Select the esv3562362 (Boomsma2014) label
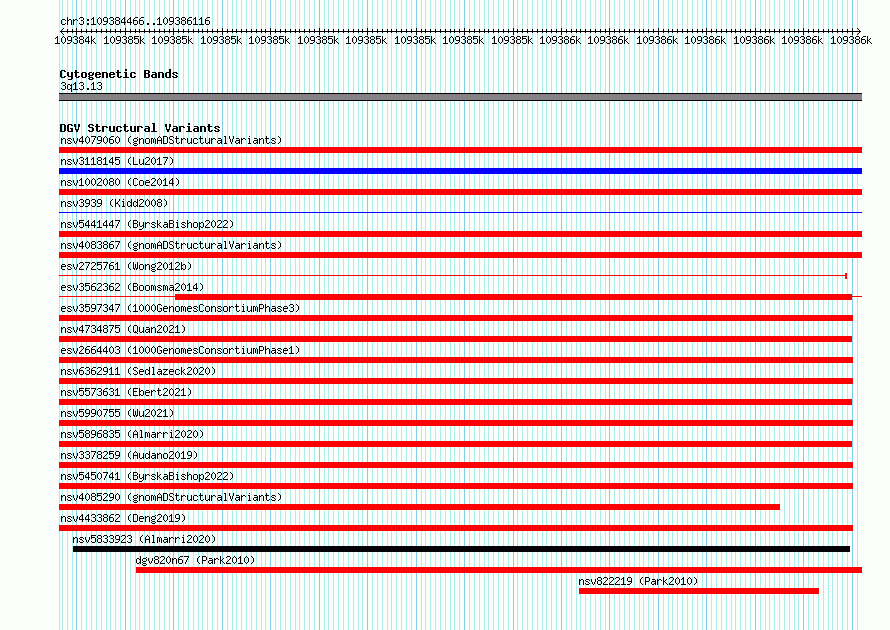The width and height of the screenshot is (890, 630). click(132, 287)
